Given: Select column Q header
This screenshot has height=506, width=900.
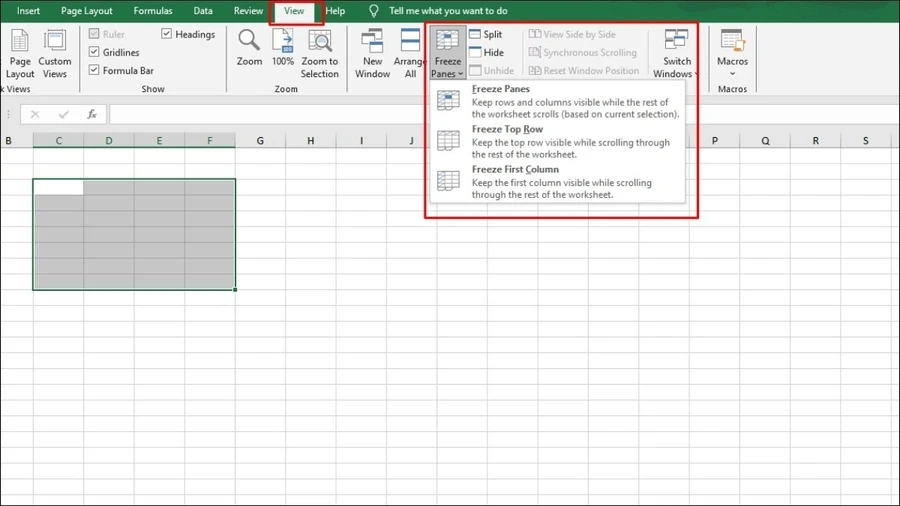Looking at the screenshot, I should tap(765, 141).
